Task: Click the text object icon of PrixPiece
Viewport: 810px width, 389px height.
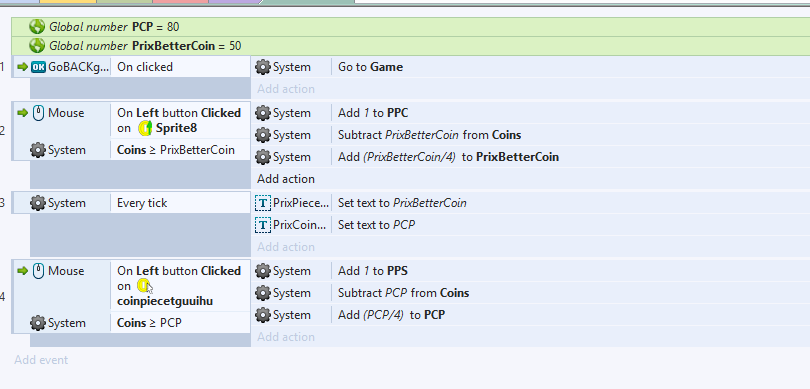Action: (x=263, y=203)
